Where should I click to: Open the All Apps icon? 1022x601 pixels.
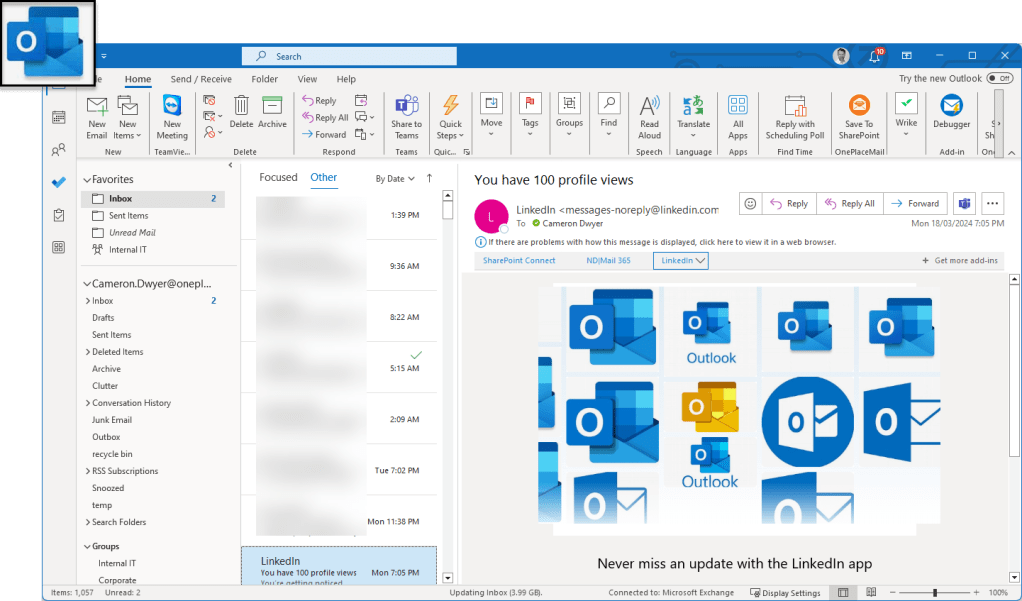tap(738, 115)
